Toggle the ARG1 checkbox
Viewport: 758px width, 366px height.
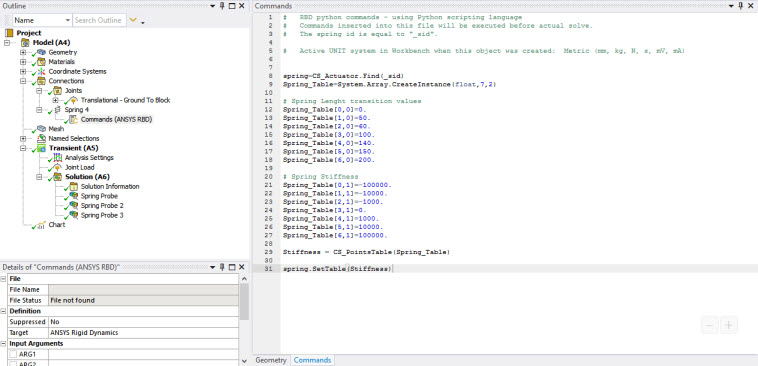pyautogui.click(x=13, y=355)
